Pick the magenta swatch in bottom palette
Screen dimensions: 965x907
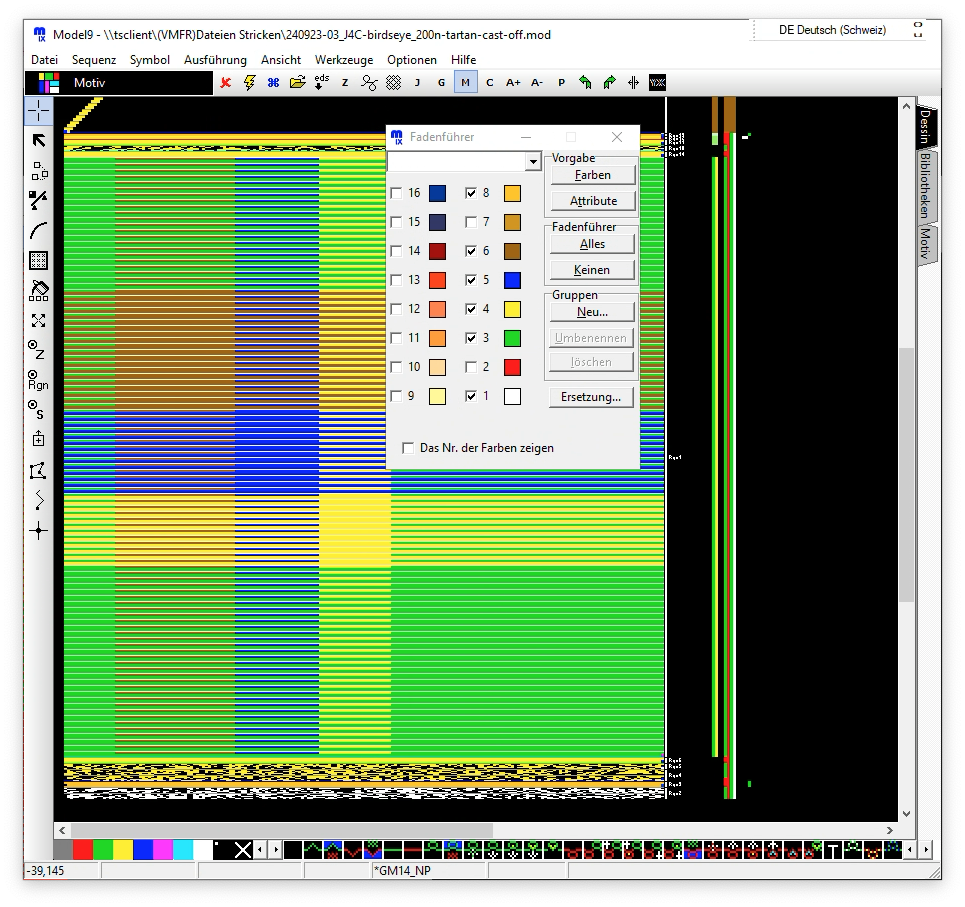(x=163, y=850)
